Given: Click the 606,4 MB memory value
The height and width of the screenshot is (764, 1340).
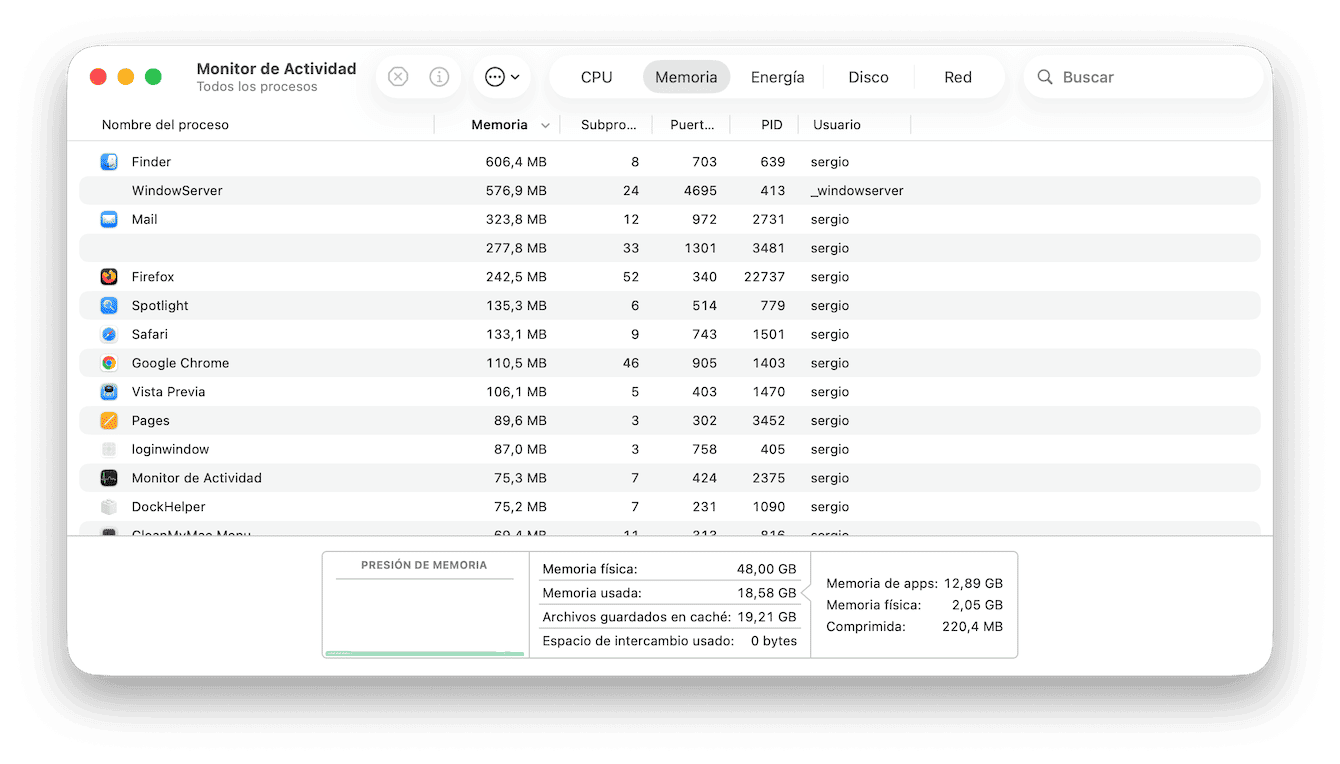Looking at the screenshot, I should click(x=516, y=162).
